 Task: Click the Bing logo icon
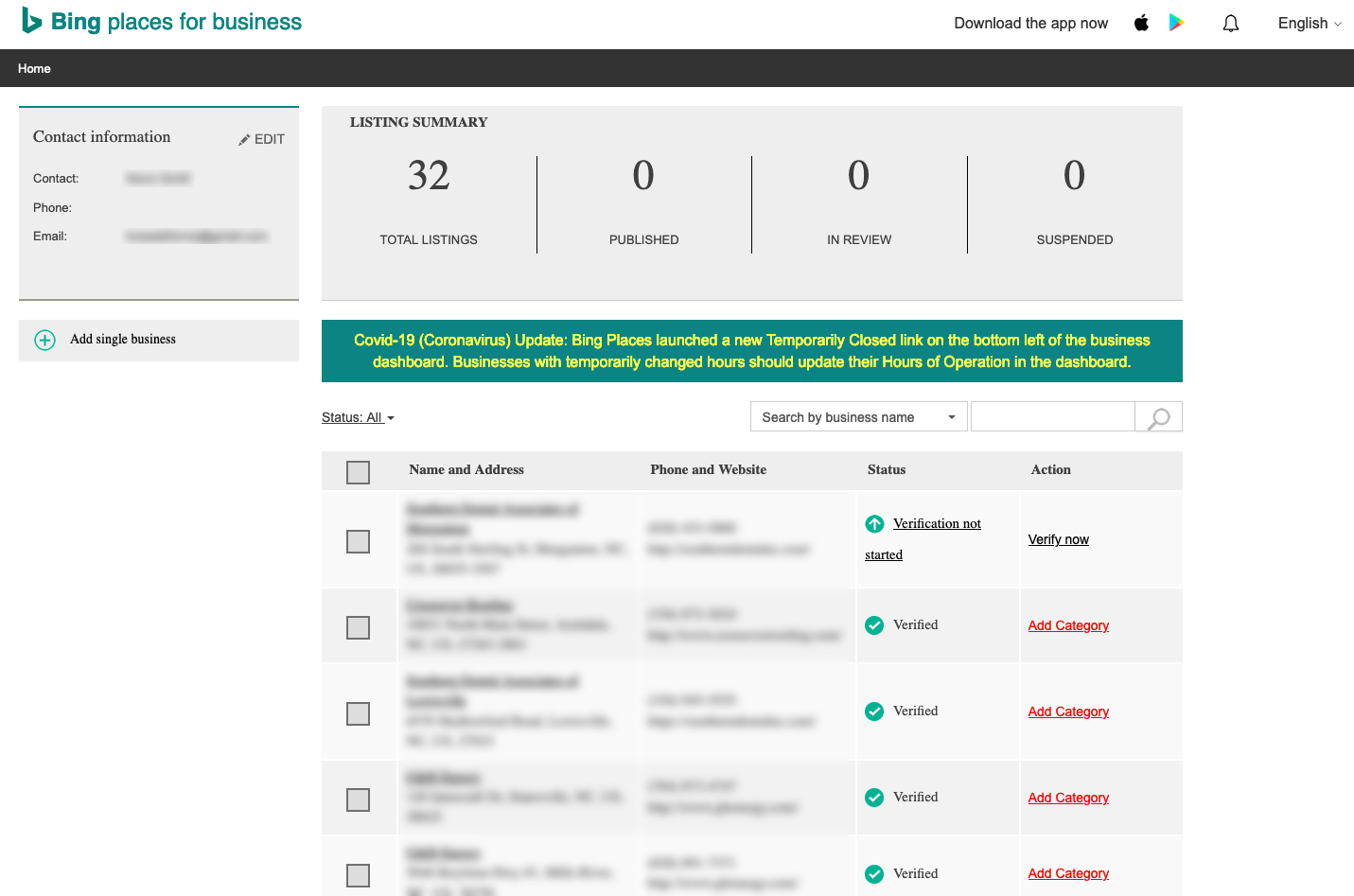(x=32, y=21)
